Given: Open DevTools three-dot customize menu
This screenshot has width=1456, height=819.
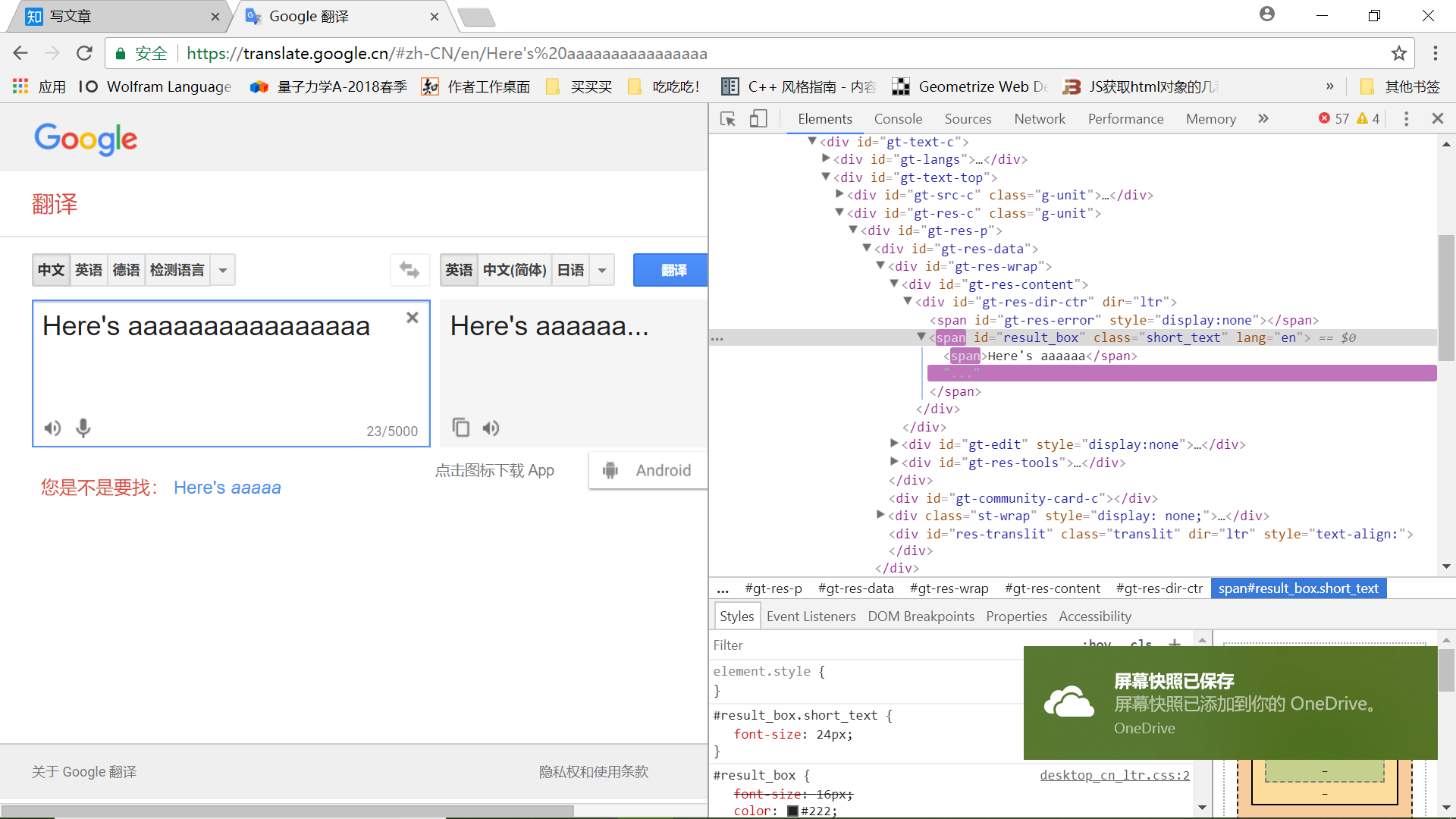Looking at the screenshot, I should click(x=1406, y=119).
